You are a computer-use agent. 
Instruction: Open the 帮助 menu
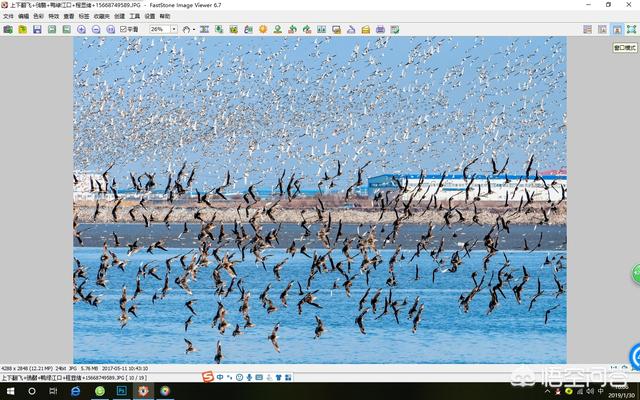(x=165, y=16)
